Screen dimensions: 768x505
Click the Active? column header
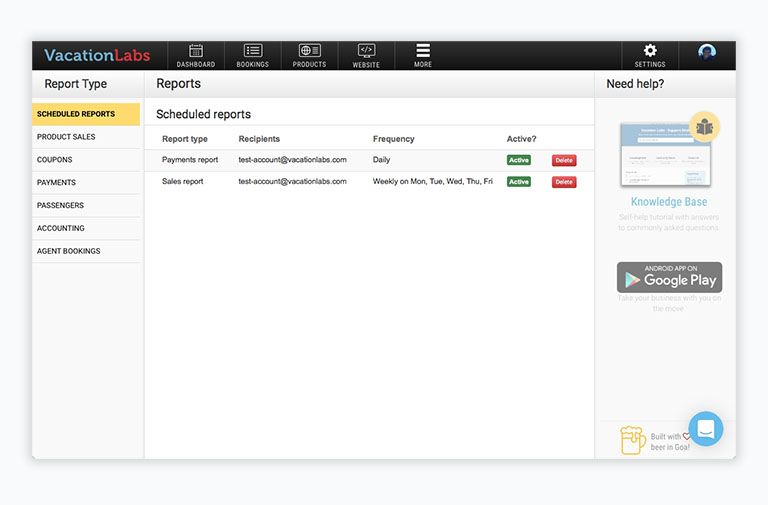(x=521, y=139)
